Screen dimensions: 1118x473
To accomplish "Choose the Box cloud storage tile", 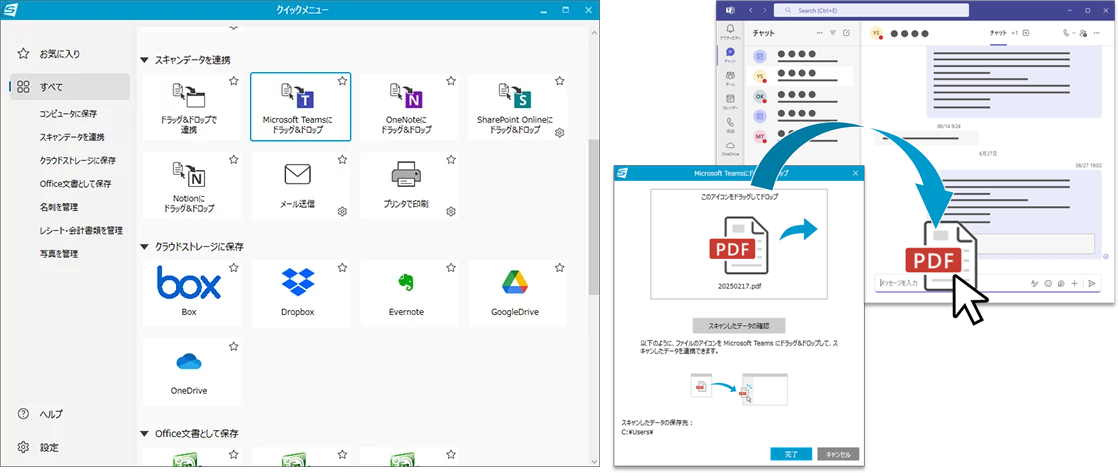I will click(x=192, y=293).
